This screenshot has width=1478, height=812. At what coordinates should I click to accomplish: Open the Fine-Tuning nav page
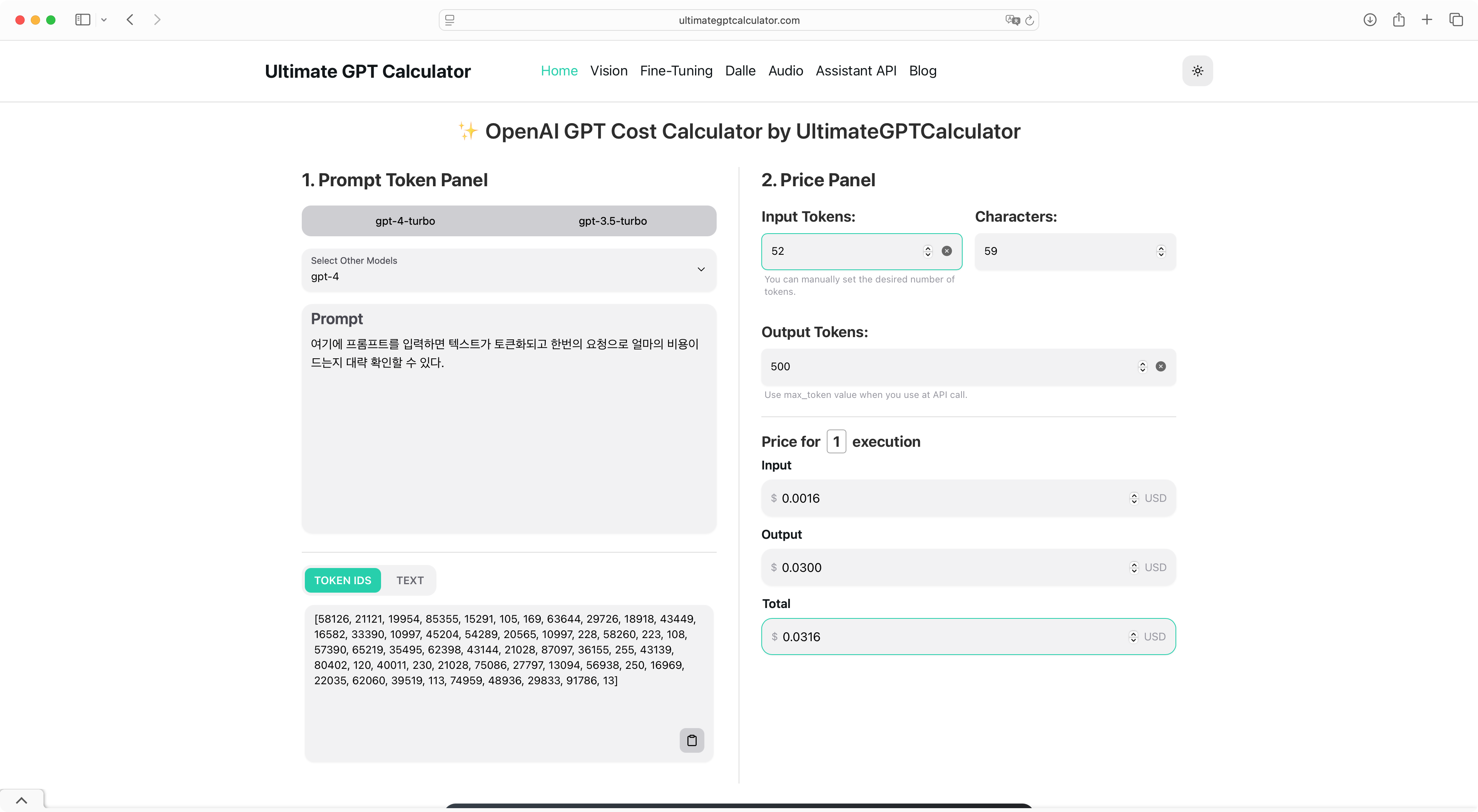click(676, 70)
